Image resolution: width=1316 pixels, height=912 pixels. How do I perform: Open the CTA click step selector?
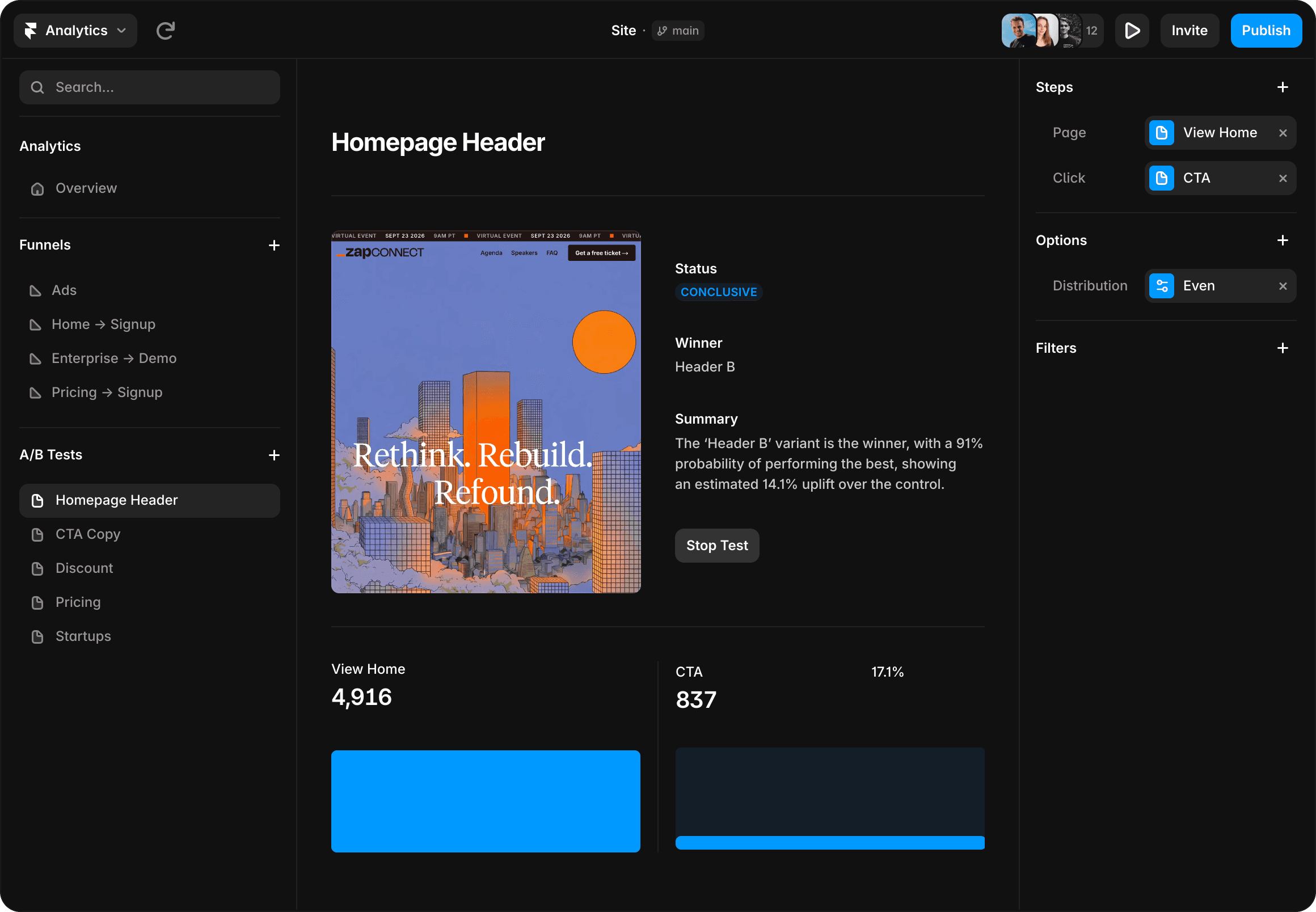tap(1220, 178)
